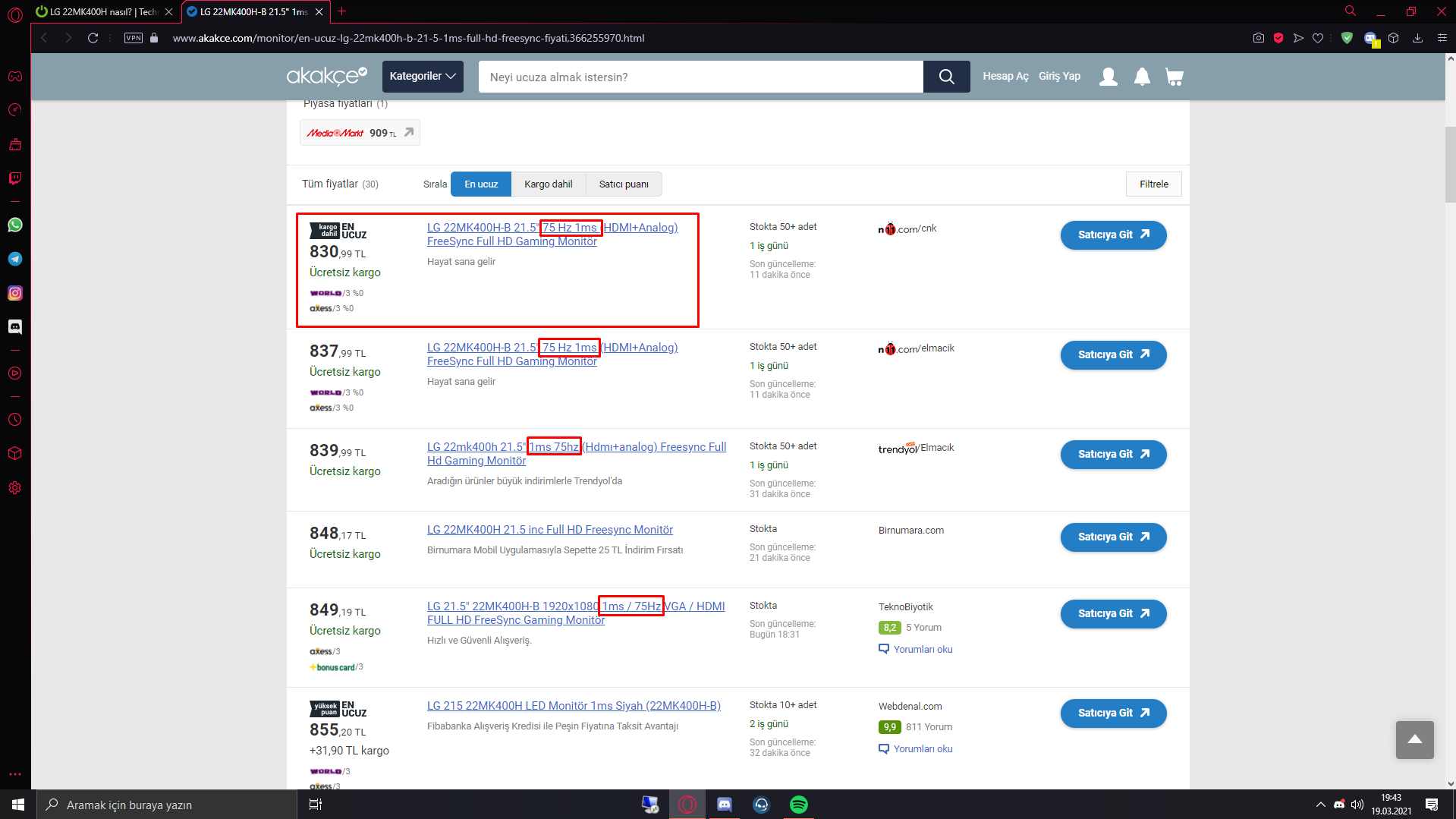Open the MediaMarkt 909 TL offer
1456x819 pixels.
[x=360, y=133]
